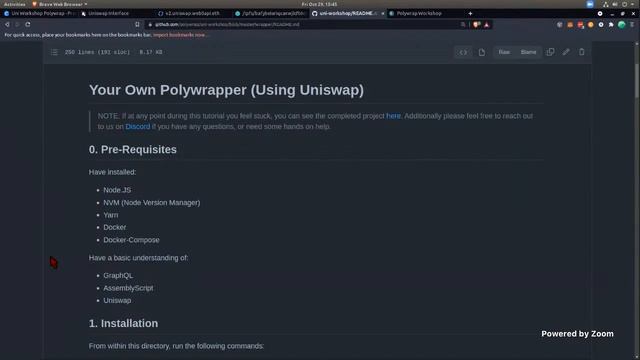Show the source code view icon

pos(463,52)
